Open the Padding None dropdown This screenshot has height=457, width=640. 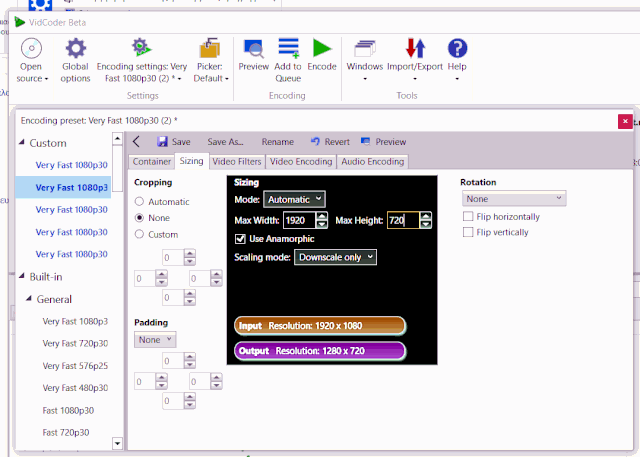point(155,339)
